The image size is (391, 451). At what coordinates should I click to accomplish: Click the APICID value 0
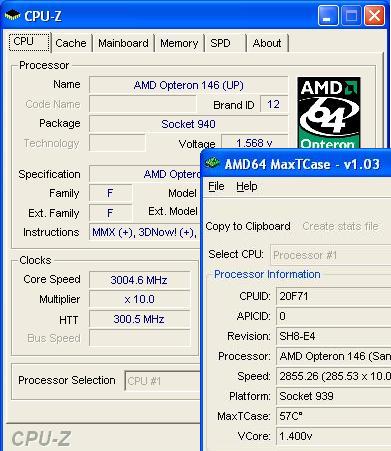pos(333,316)
